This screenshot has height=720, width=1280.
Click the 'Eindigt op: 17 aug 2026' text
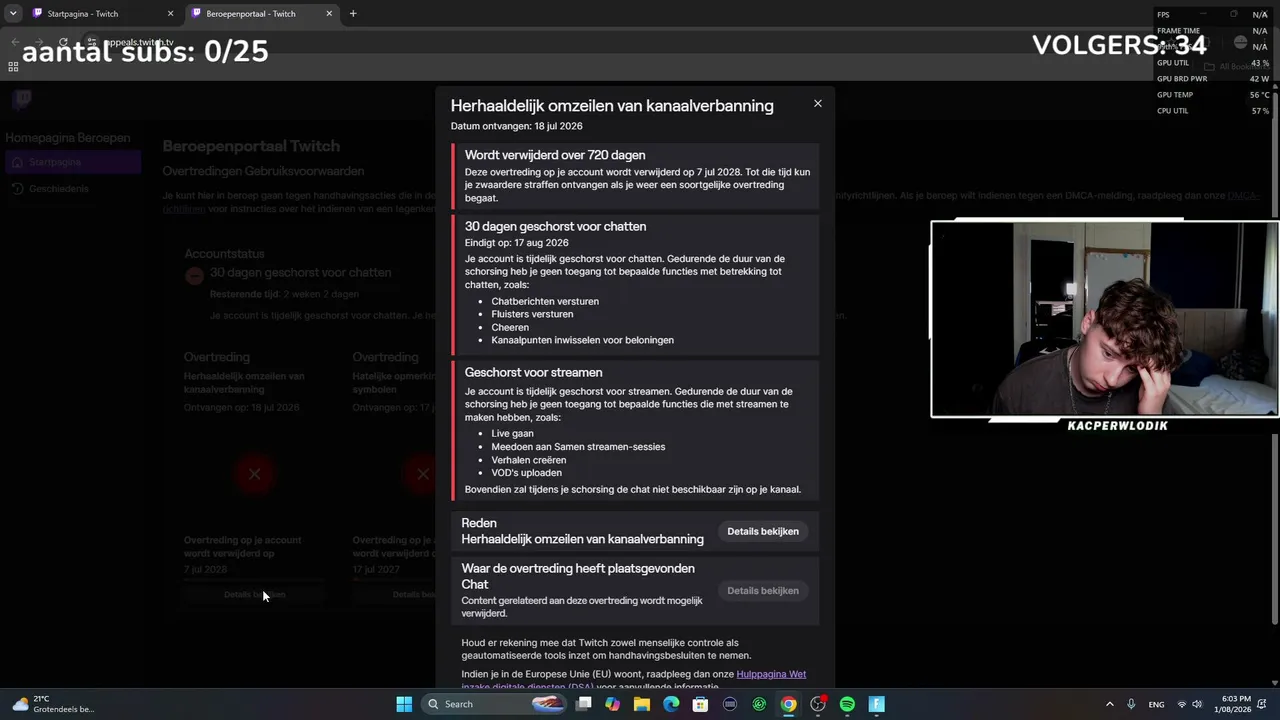(516, 243)
